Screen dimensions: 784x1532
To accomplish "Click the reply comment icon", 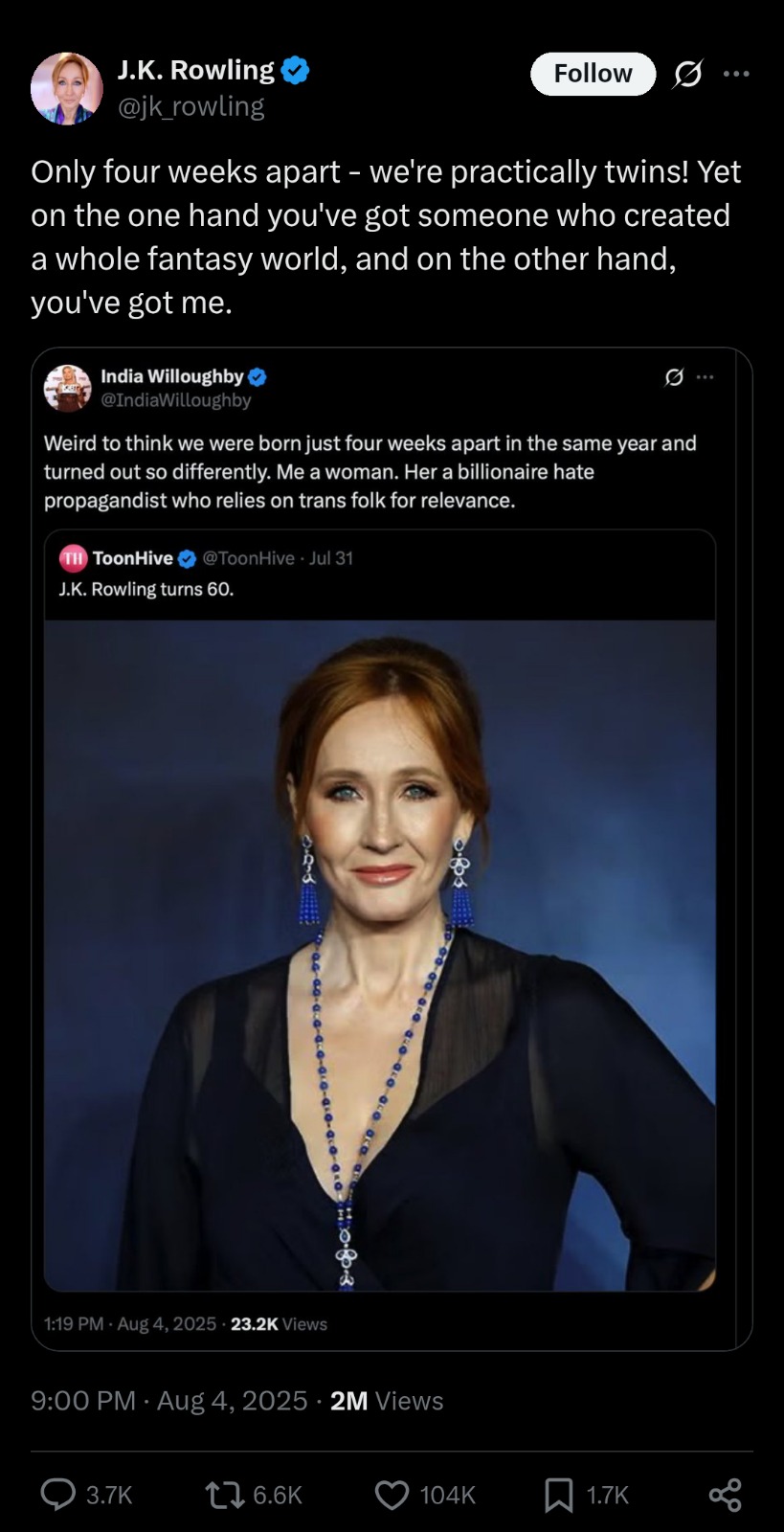I will pyautogui.click(x=58, y=1495).
